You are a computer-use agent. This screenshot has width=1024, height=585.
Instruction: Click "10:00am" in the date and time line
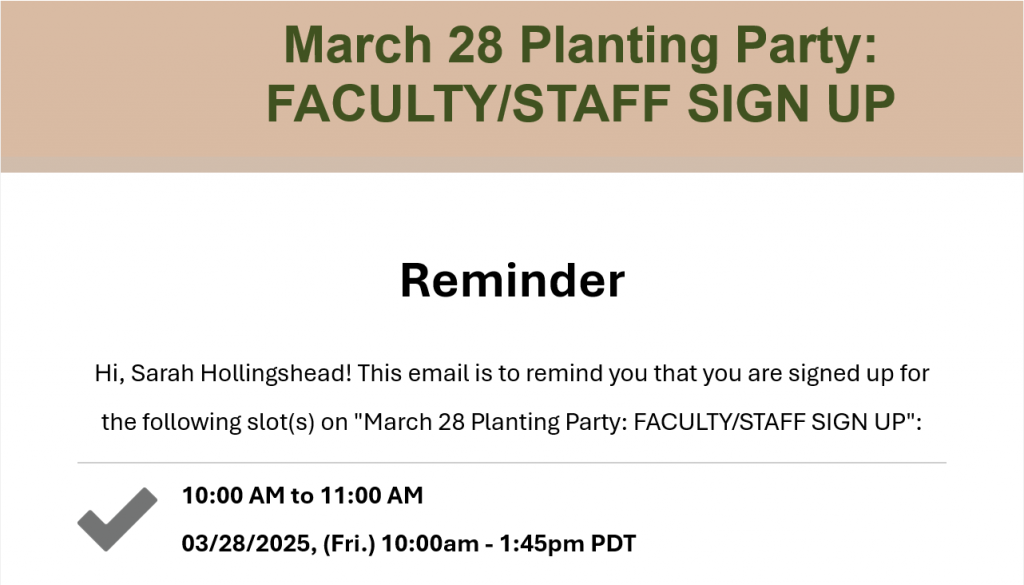click(429, 543)
